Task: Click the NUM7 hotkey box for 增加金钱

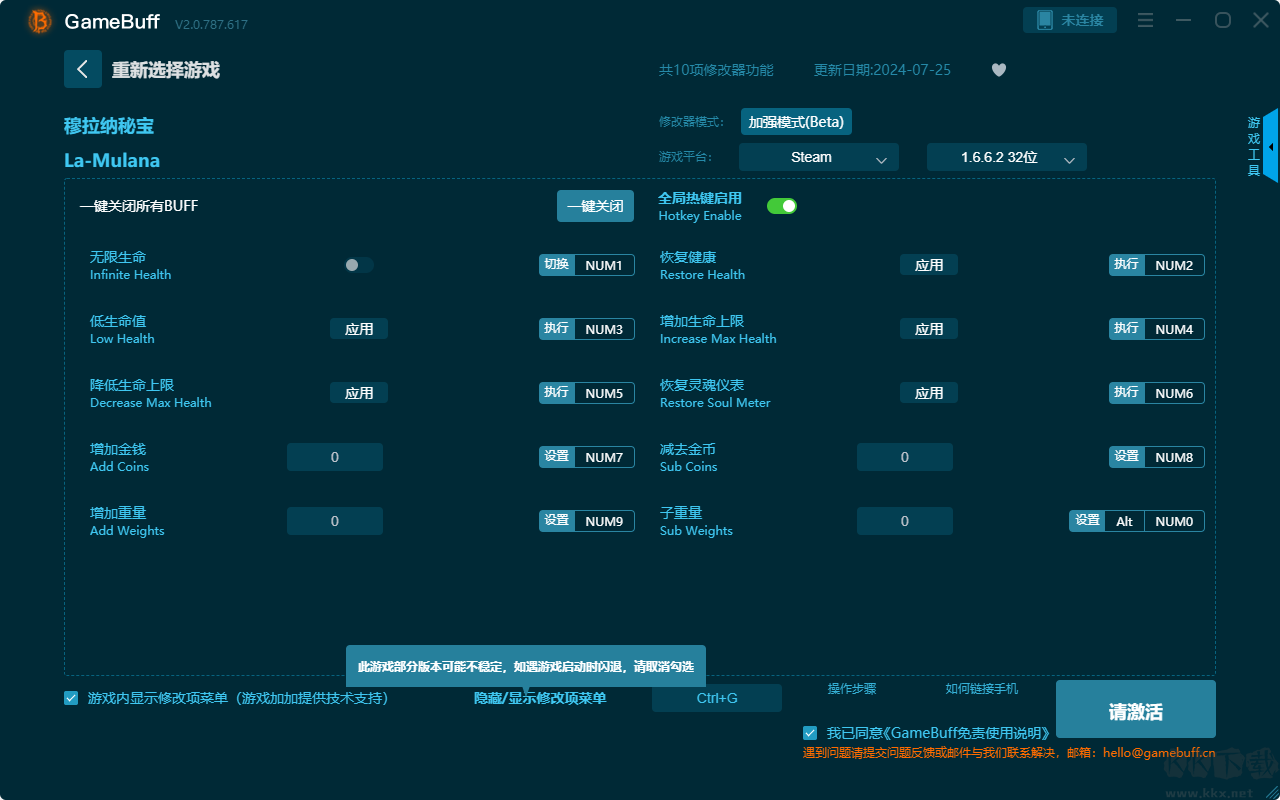Action: 604,457
